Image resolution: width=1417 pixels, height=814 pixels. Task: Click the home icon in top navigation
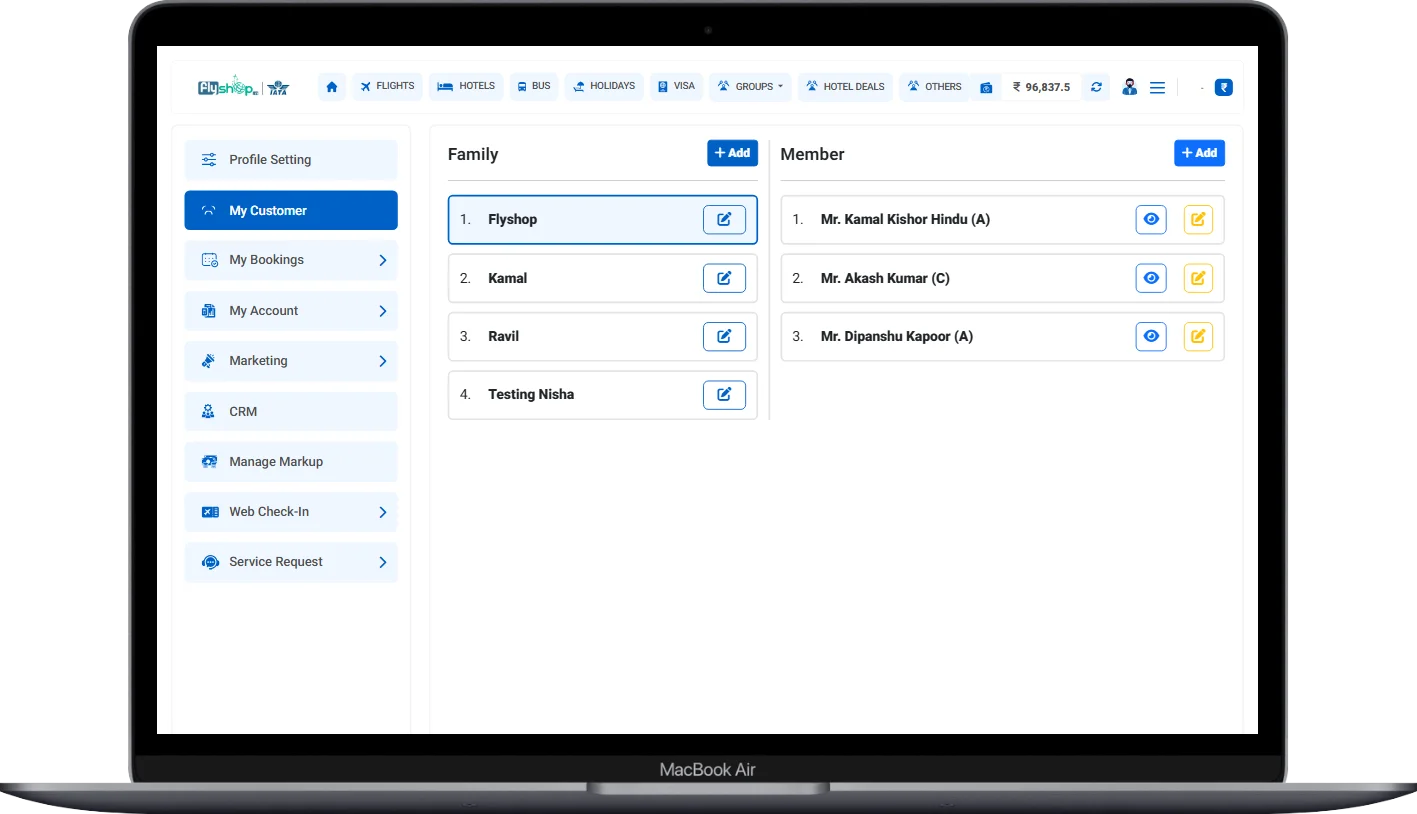332,87
